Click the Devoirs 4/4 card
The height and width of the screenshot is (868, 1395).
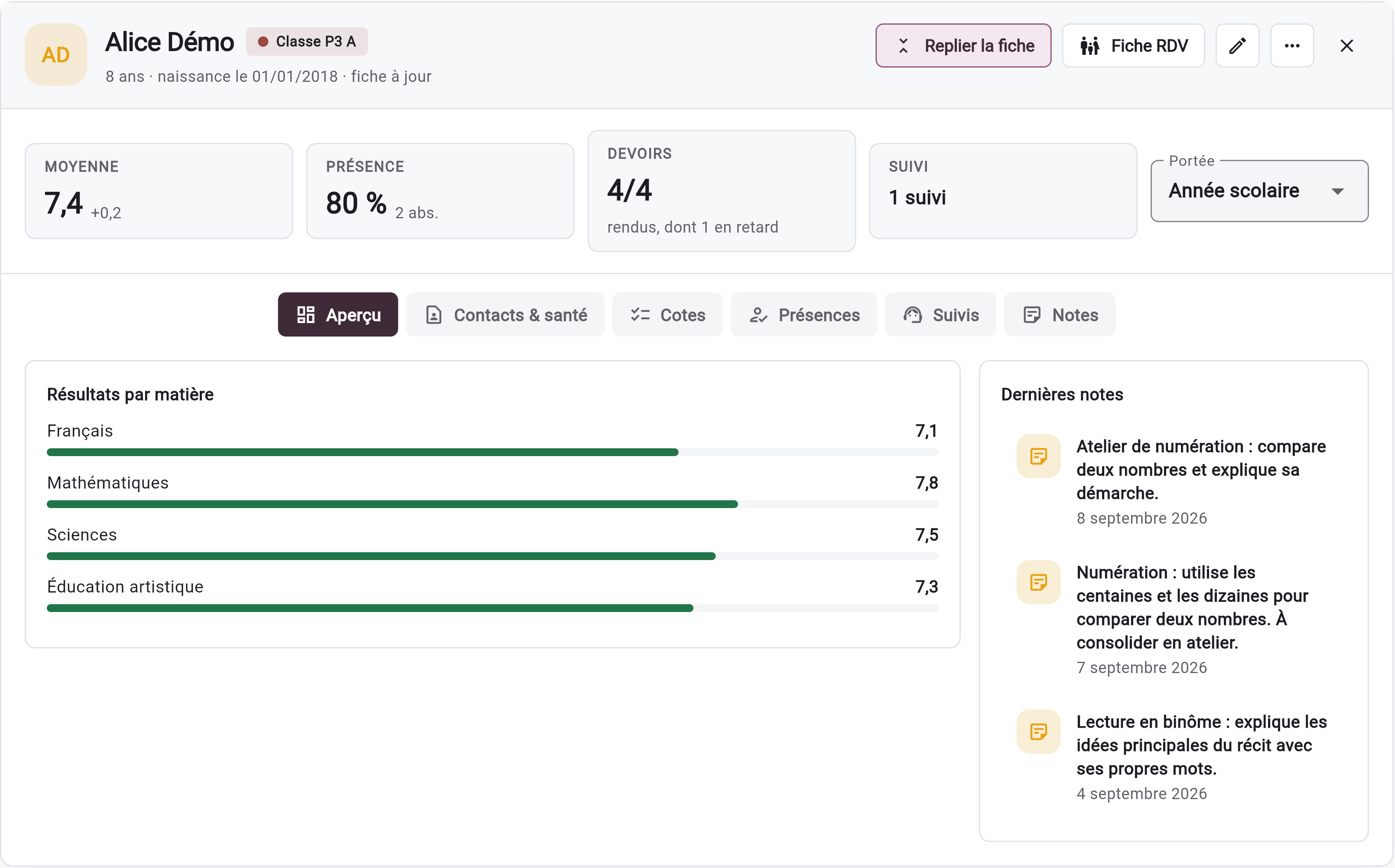click(721, 191)
